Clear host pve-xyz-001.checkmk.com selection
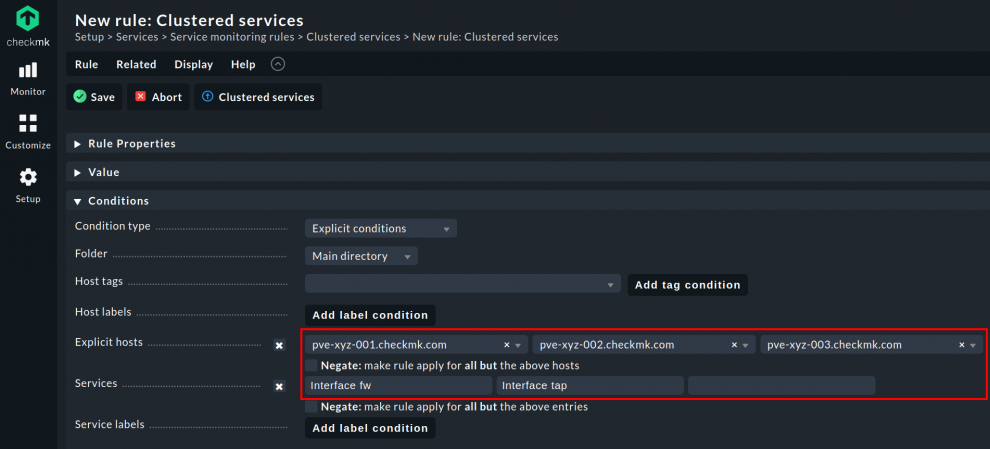The image size is (990, 449). (507, 345)
